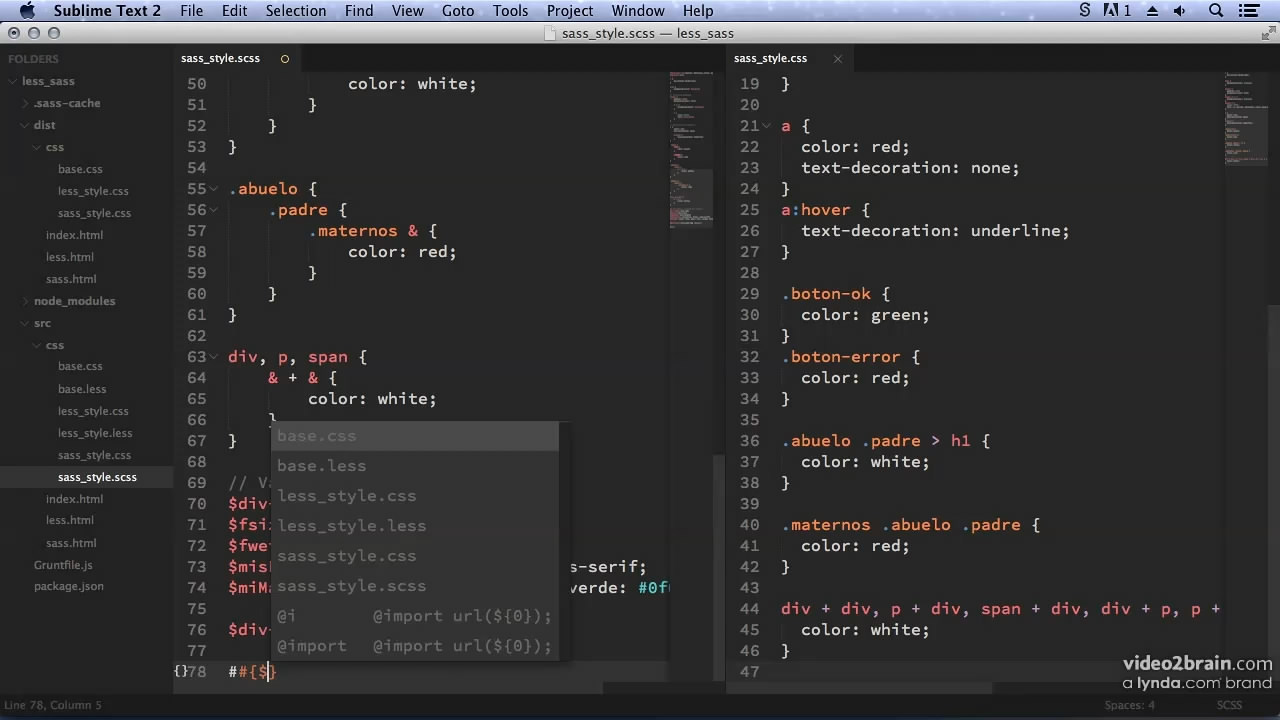Switch to the sass_style.css tab
1280x720 pixels.
pos(770,58)
